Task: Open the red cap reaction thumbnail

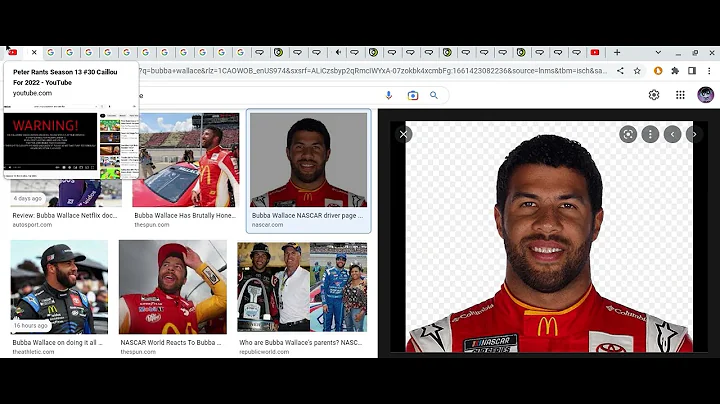Action: click(x=173, y=287)
